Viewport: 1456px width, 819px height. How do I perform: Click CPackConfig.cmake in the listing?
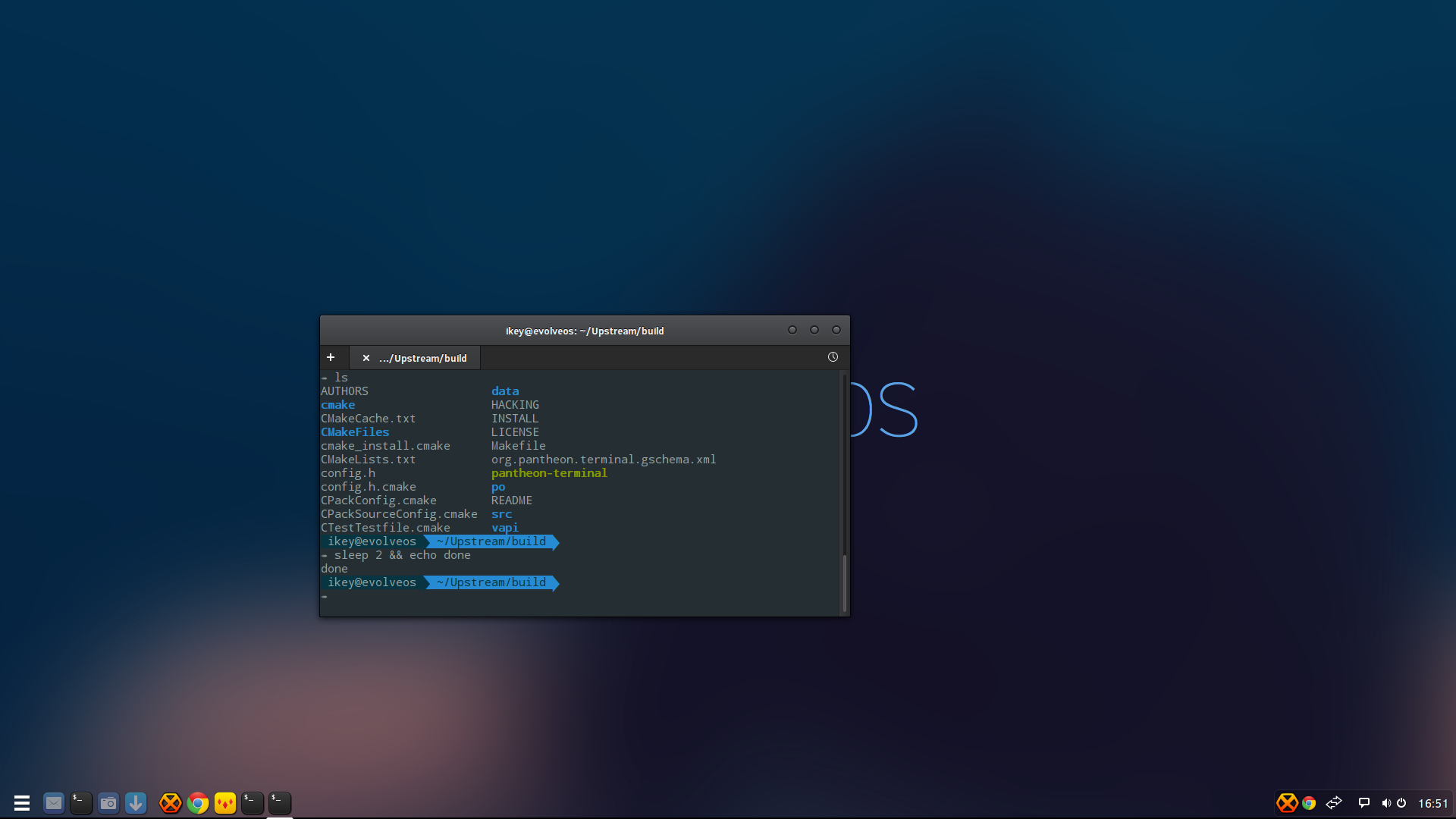[378, 500]
